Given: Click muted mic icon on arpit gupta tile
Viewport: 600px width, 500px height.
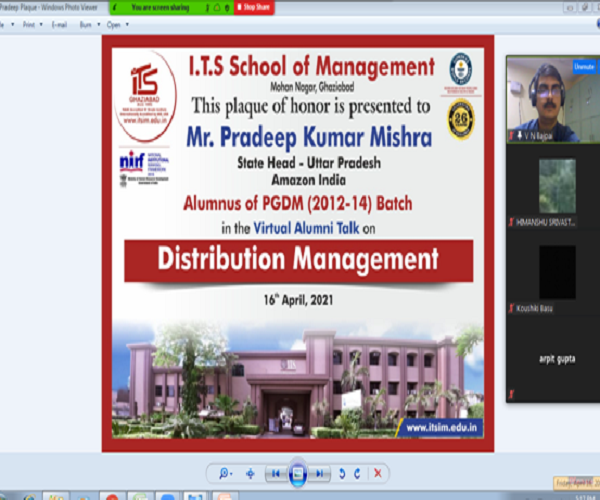Looking at the screenshot, I should tap(511, 394).
